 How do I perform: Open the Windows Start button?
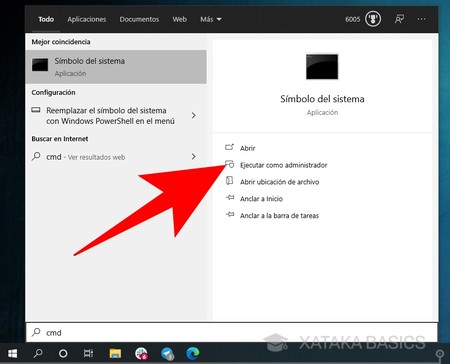click(13, 353)
